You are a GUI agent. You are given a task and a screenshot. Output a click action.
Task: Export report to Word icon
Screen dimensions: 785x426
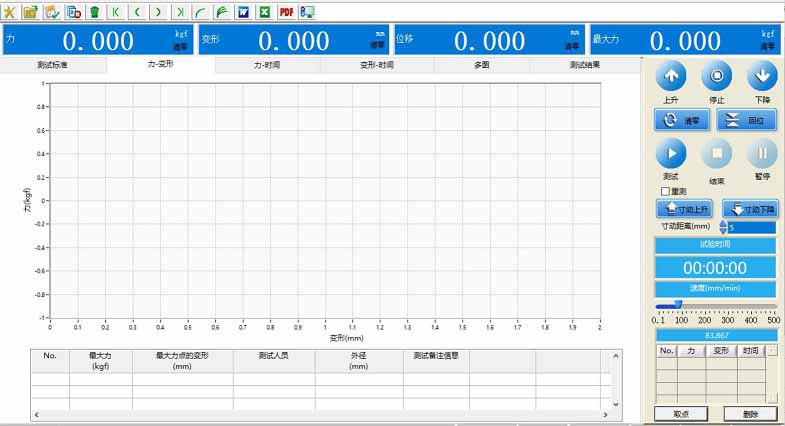[x=242, y=12]
